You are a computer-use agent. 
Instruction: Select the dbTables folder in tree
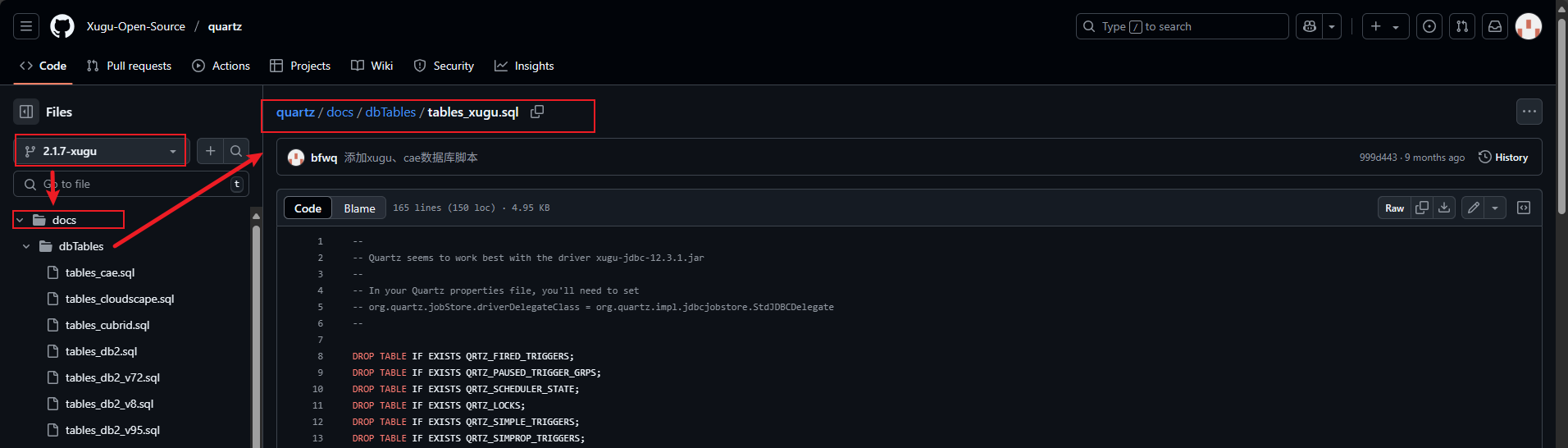tap(81, 246)
